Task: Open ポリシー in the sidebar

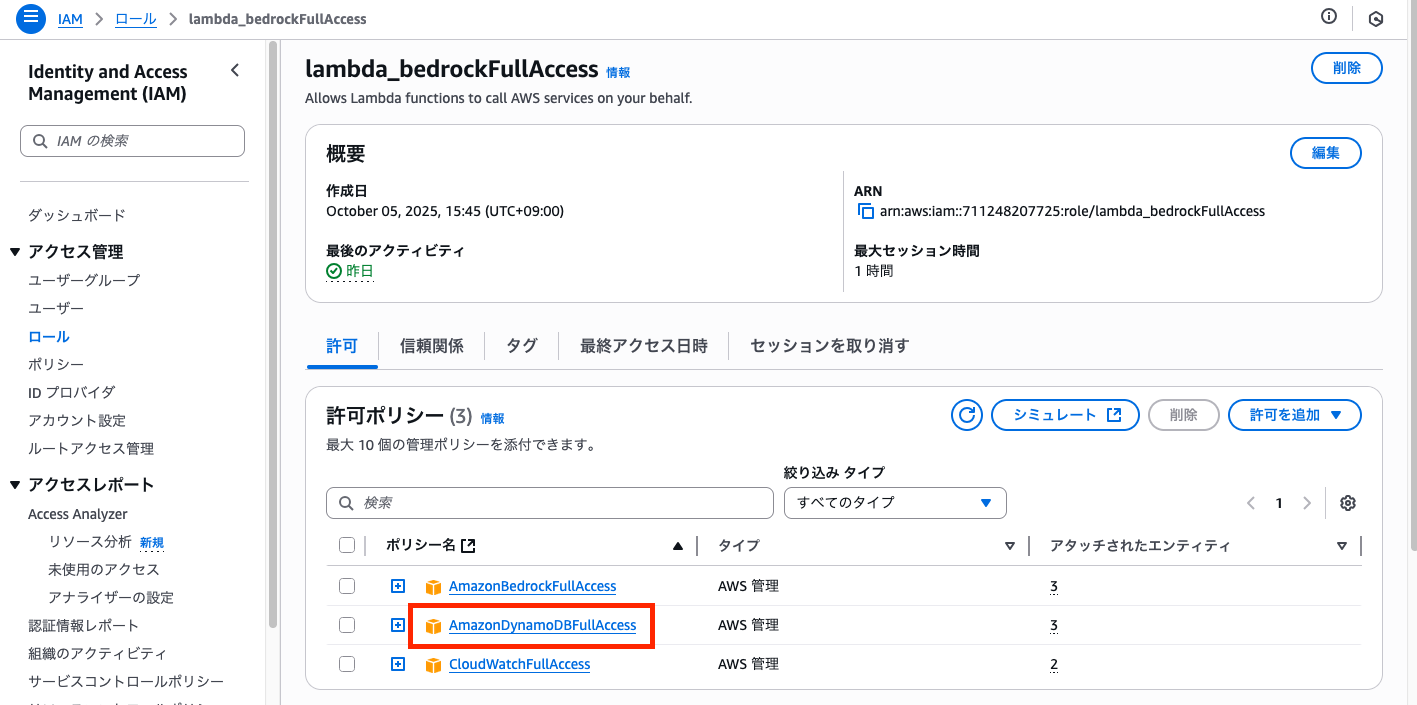Action: [56, 364]
